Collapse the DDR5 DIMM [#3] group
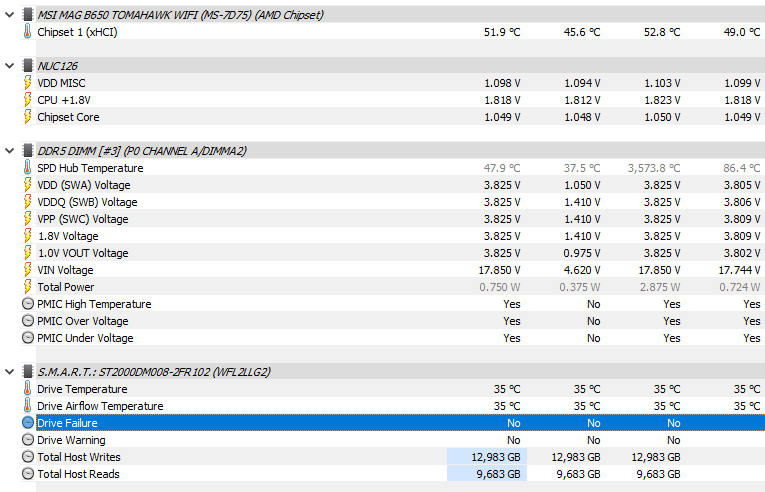 (x=9, y=151)
